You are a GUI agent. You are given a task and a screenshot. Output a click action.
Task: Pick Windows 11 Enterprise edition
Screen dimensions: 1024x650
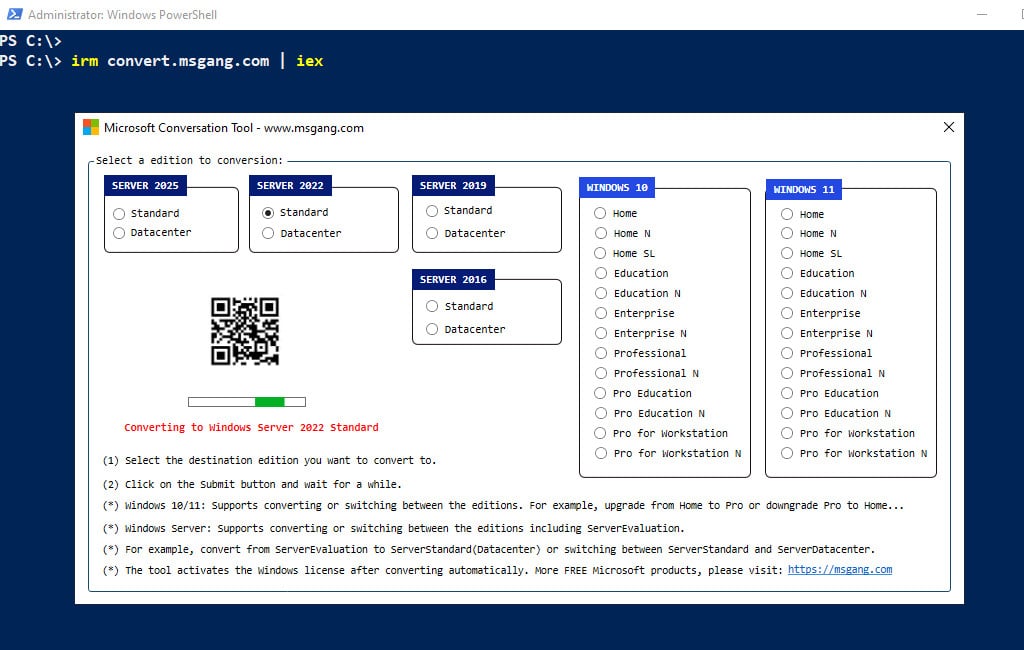tap(787, 314)
